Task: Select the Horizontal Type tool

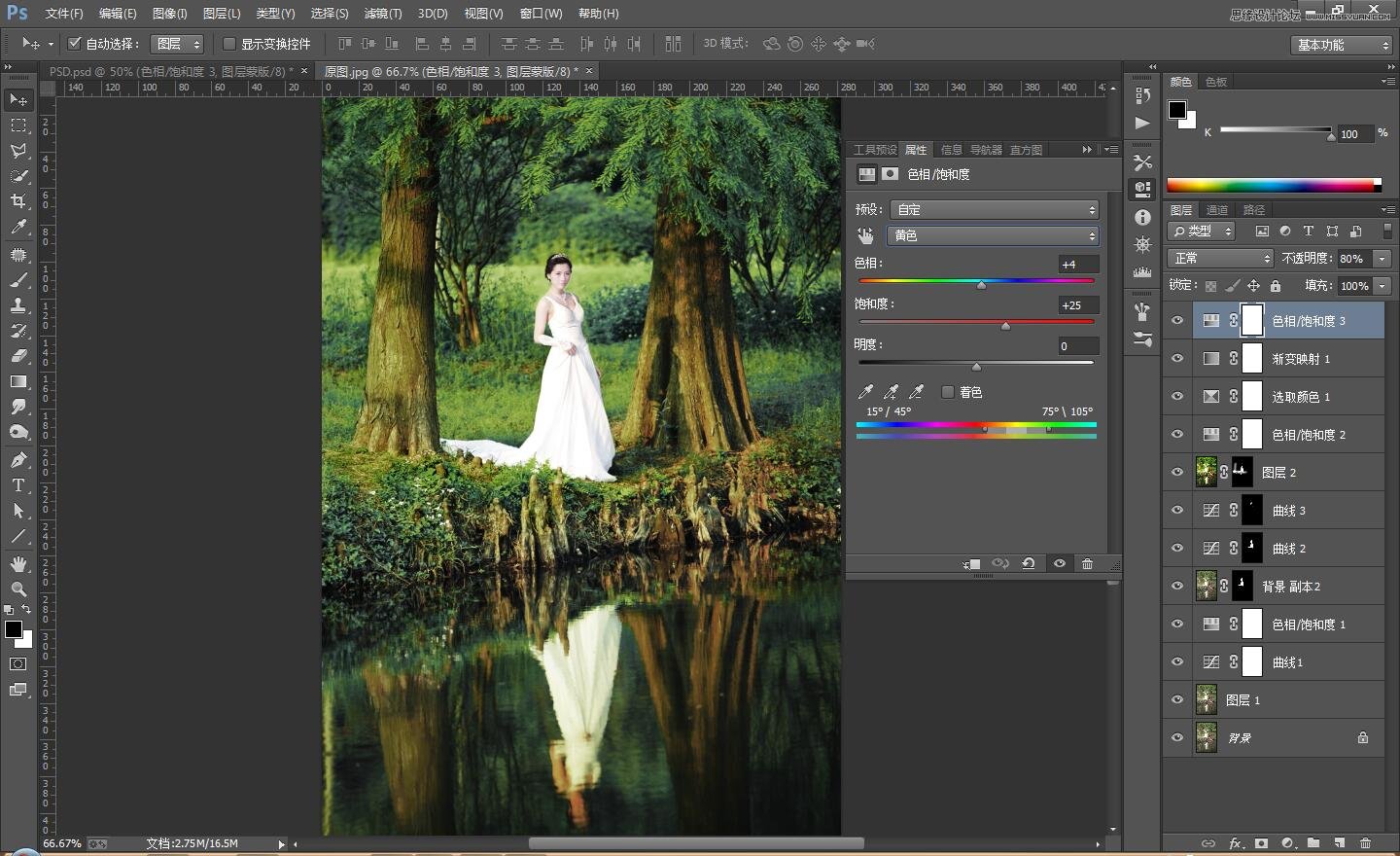Action: point(18,485)
